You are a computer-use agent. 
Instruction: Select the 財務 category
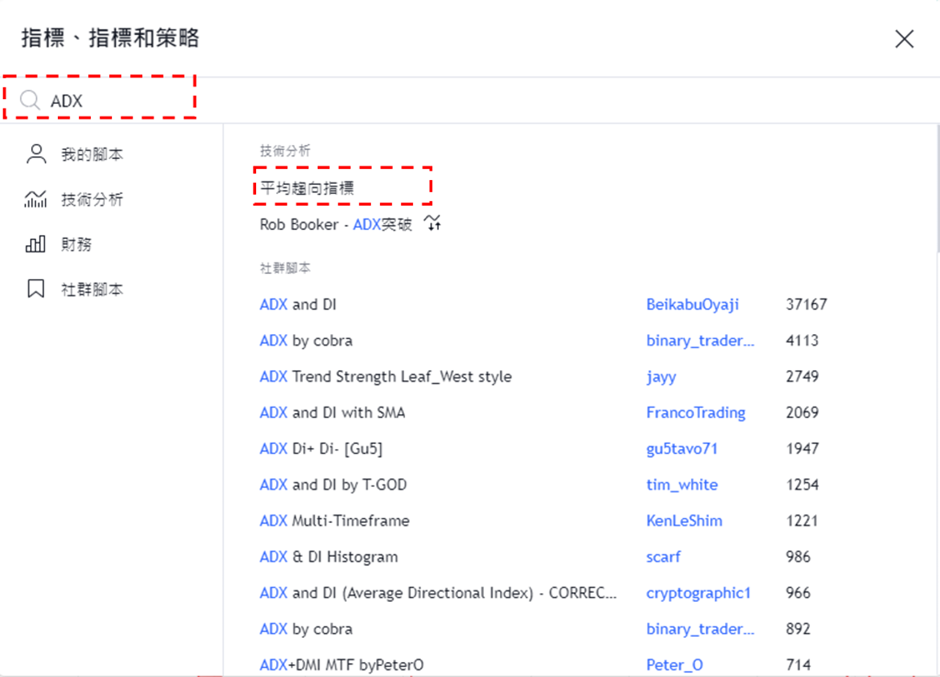(76, 245)
